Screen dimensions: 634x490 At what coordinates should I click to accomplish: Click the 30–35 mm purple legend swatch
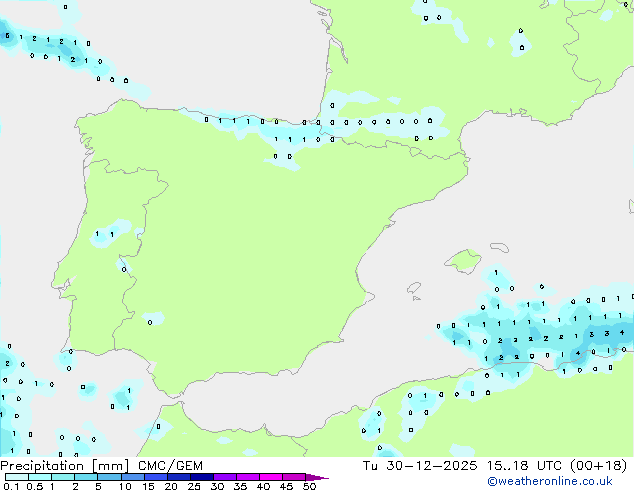point(225,477)
